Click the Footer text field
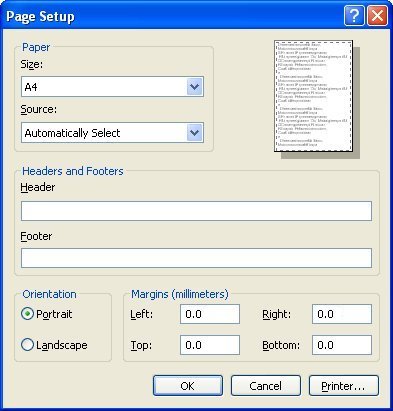 coord(196,258)
